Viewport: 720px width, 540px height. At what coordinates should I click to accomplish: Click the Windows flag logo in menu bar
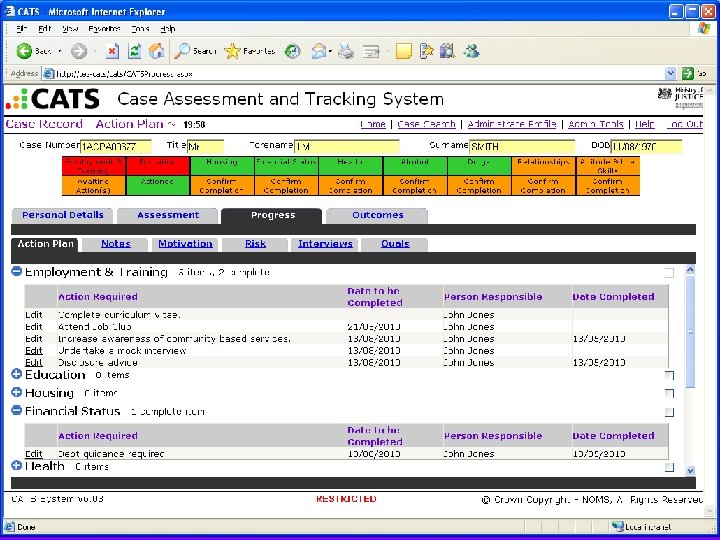703,28
